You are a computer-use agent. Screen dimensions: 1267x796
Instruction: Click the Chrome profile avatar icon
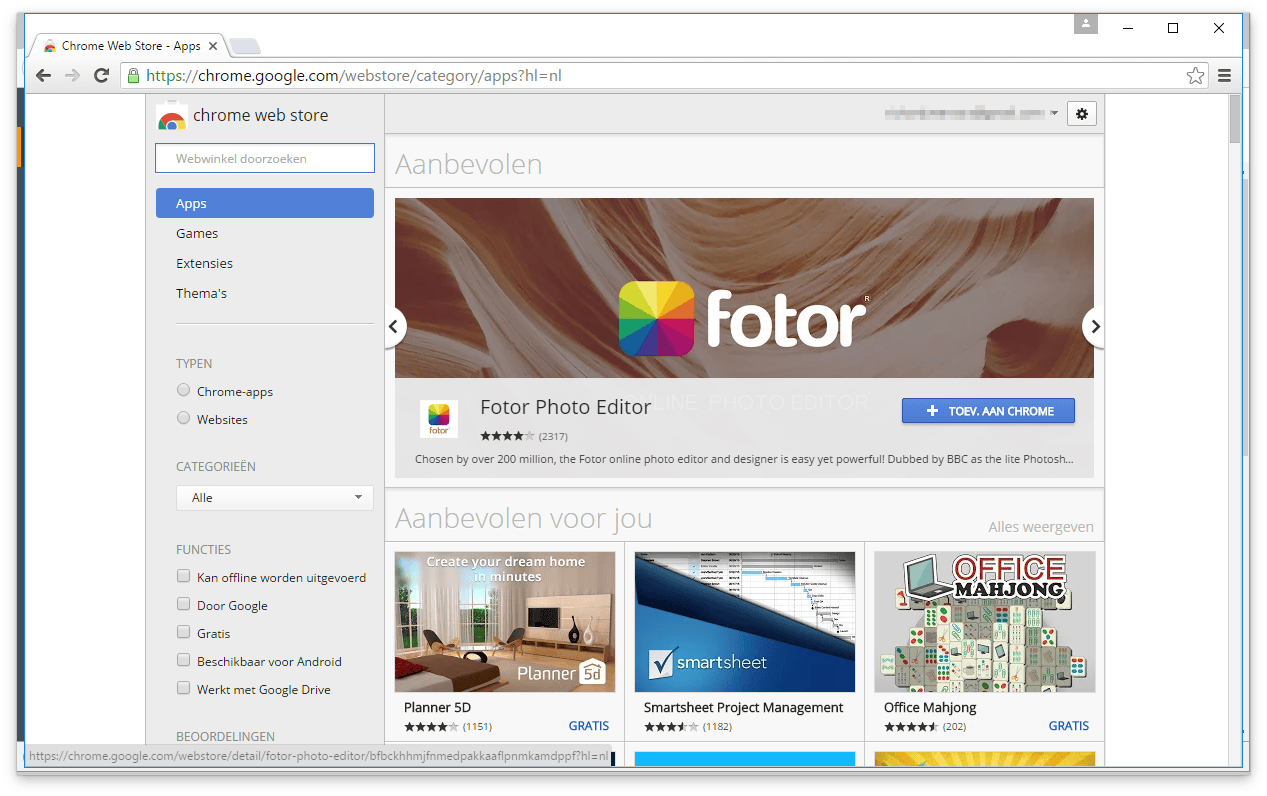tap(1086, 24)
